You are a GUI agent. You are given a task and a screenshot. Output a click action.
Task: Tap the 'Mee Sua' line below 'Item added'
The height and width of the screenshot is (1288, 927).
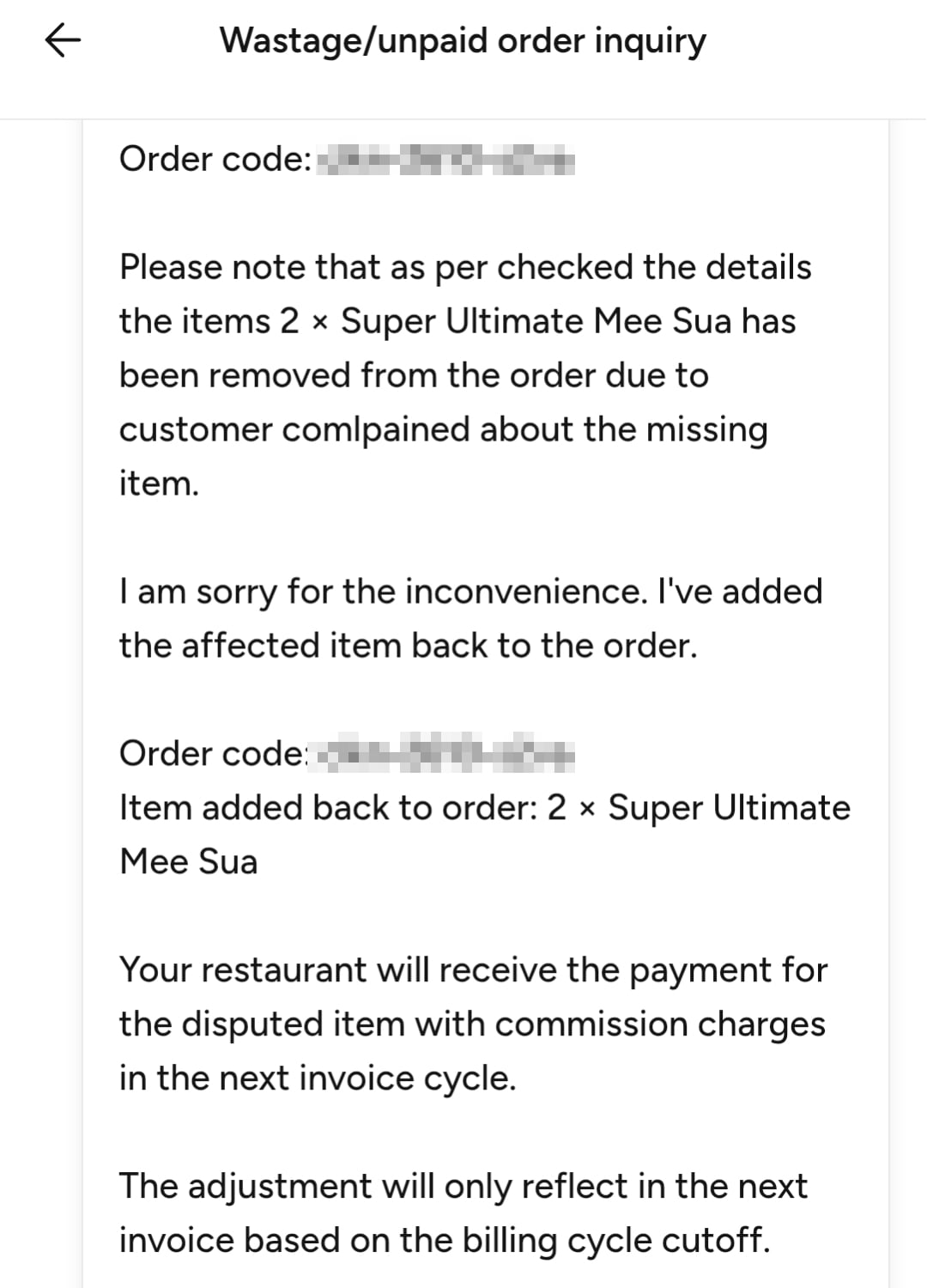189,862
